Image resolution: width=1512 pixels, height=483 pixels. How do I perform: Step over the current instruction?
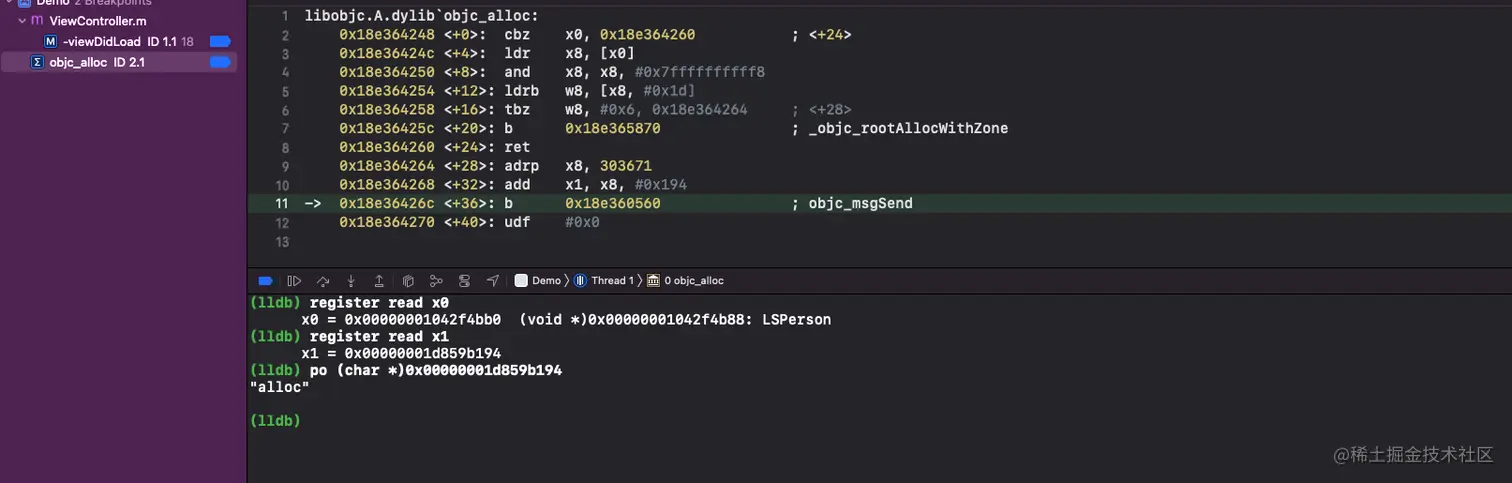coord(323,281)
